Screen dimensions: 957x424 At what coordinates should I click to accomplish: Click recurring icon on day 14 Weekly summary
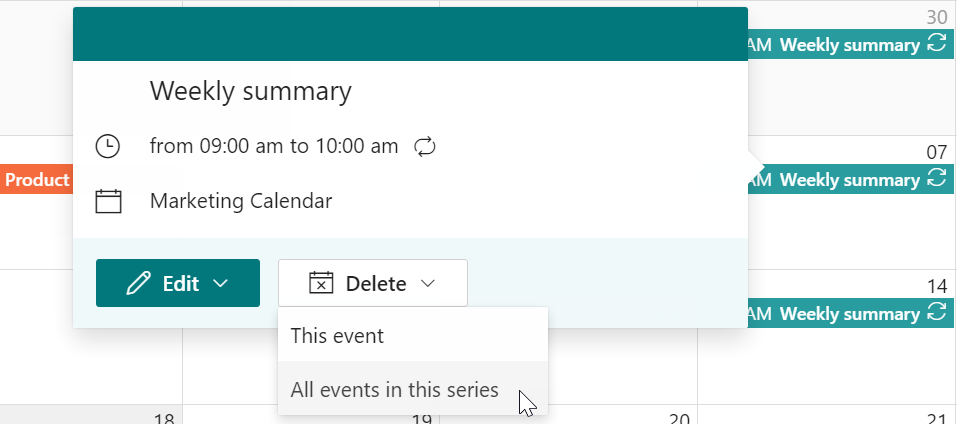click(937, 314)
